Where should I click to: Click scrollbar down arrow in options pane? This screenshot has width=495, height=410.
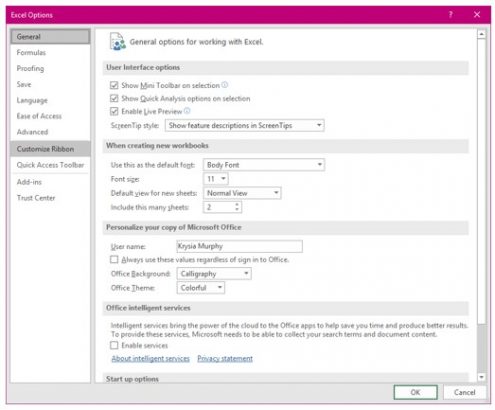pos(481,377)
